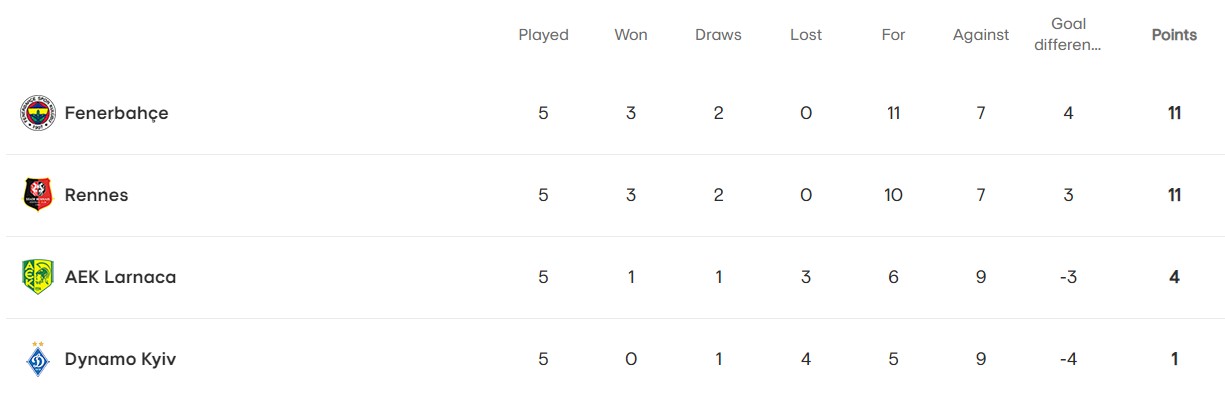Open the Dynamo Kyiv team name link

pyautogui.click(x=120, y=359)
